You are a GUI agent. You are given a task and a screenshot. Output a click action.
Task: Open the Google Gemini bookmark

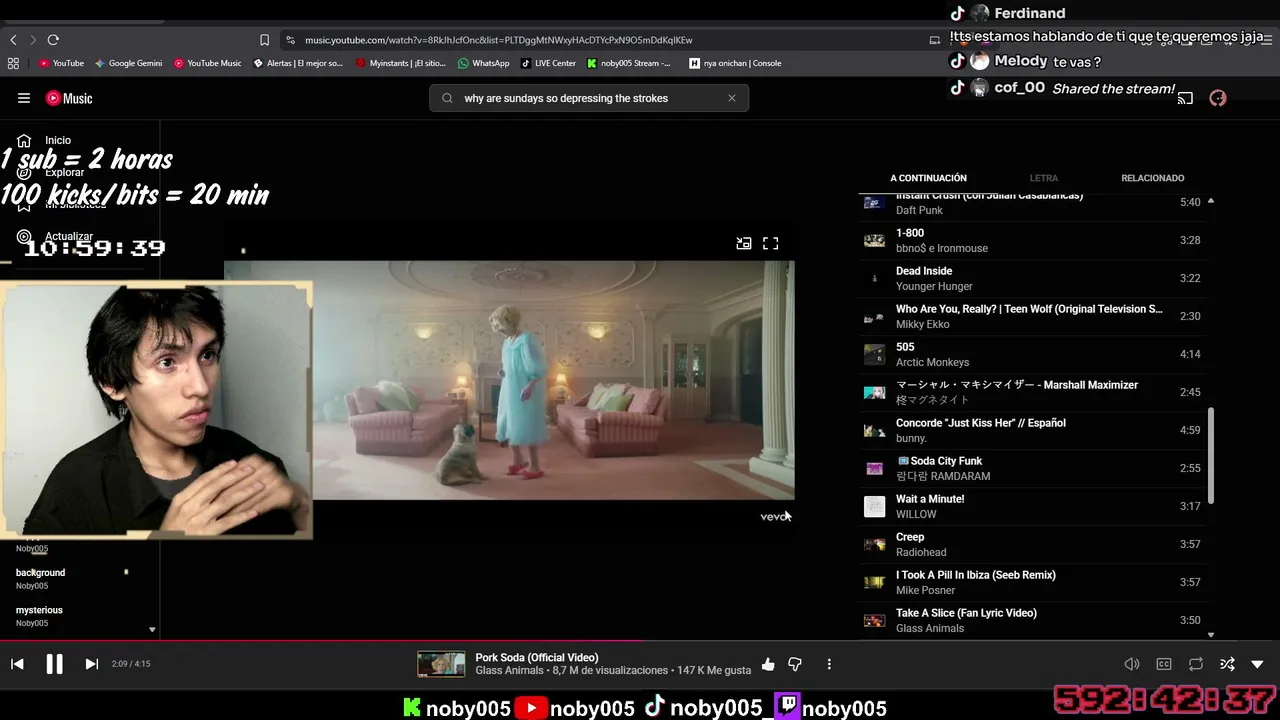128,63
